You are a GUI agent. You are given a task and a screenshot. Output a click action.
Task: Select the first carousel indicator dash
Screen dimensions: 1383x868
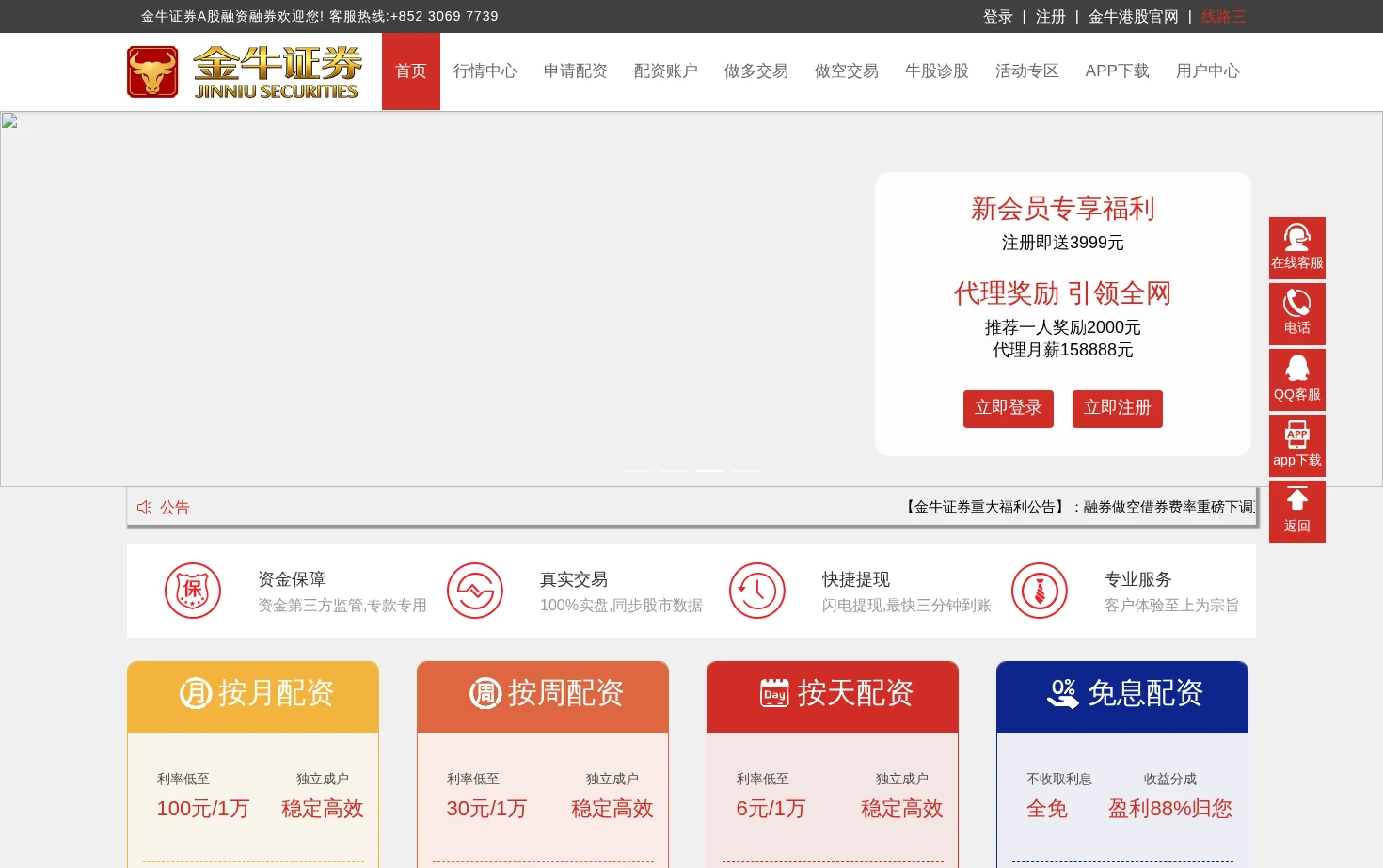[638, 470]
